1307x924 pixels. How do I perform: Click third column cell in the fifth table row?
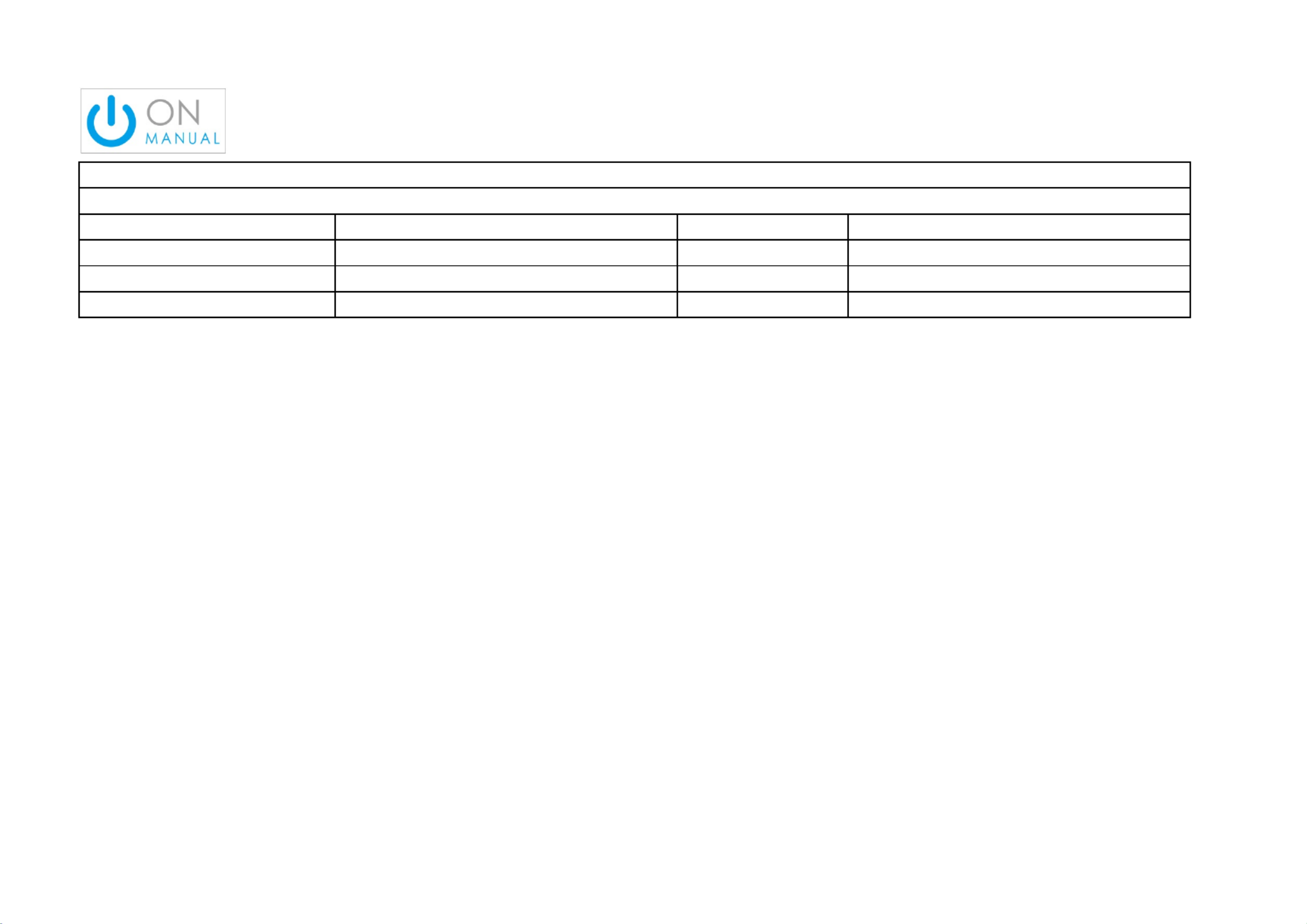pos(763,279)
